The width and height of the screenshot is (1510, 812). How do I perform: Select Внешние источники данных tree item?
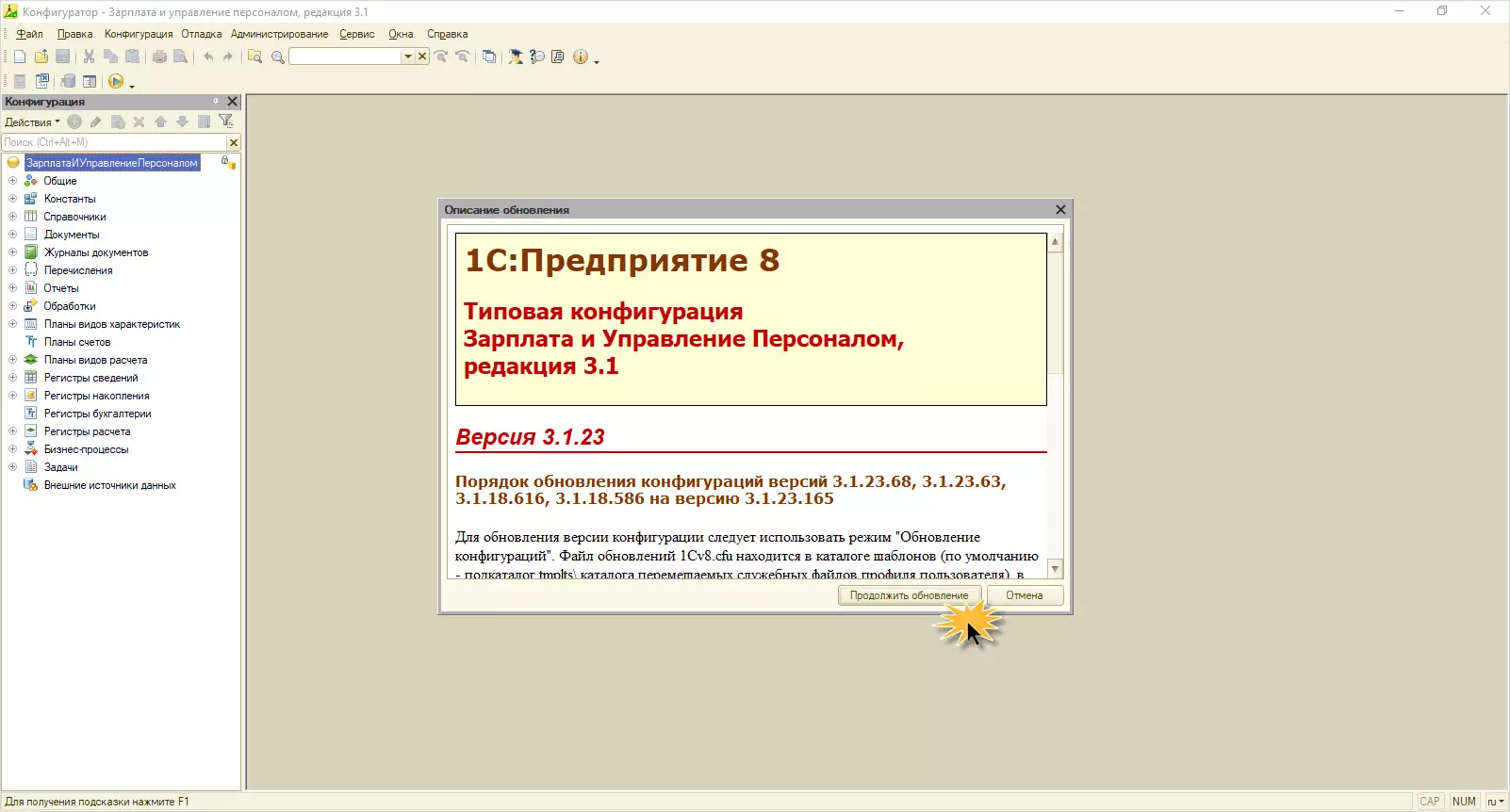(x=109, y=485)
